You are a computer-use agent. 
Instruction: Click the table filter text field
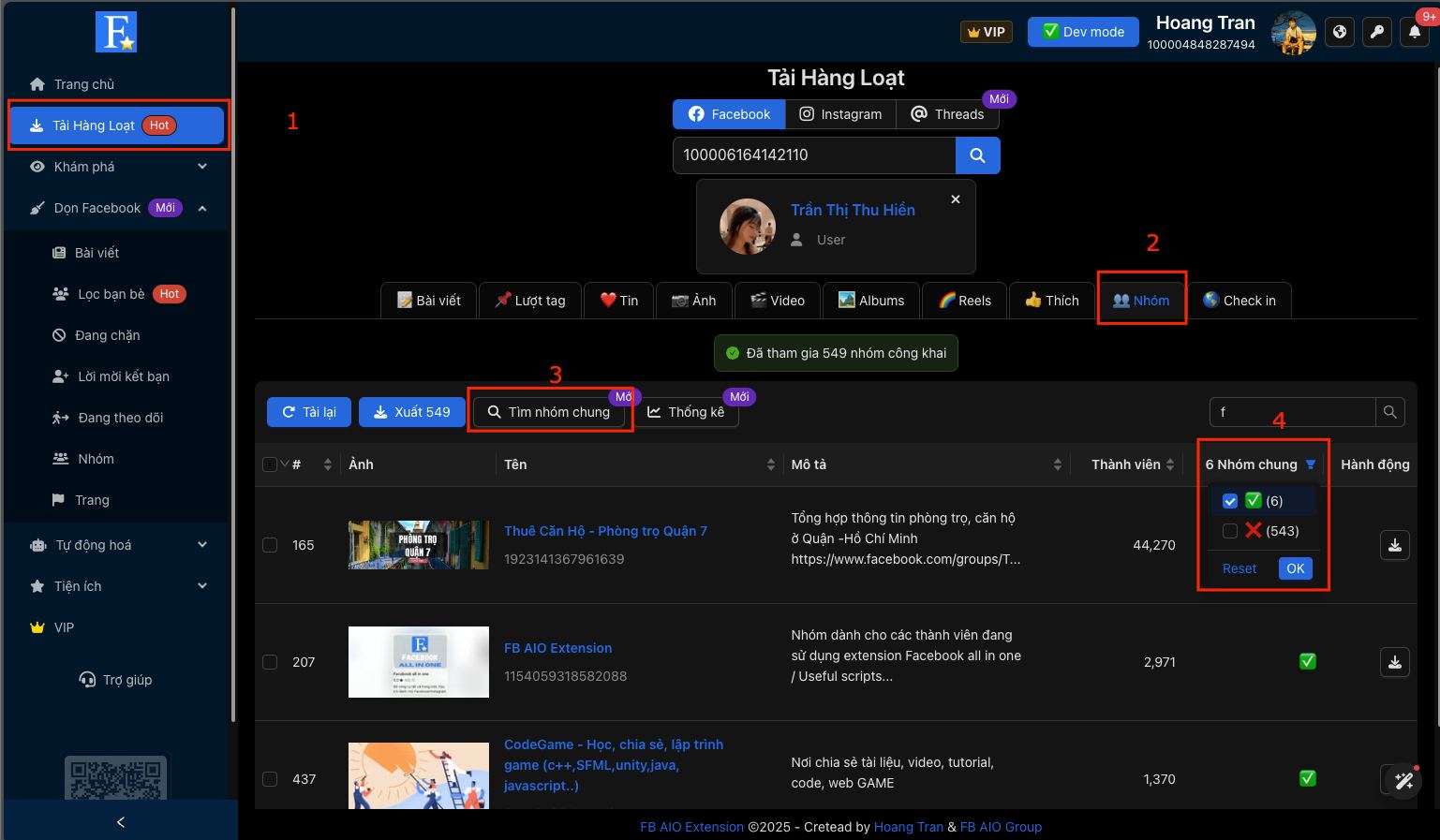[x=1293, y=412]
